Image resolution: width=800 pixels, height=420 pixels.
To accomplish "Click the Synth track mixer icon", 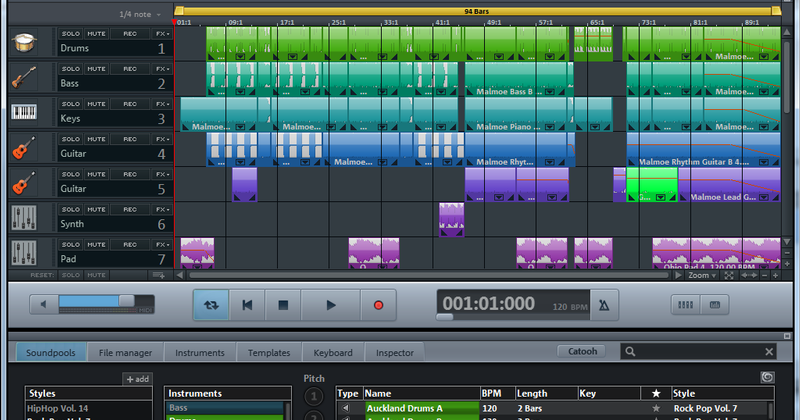I will coord(24,218).
